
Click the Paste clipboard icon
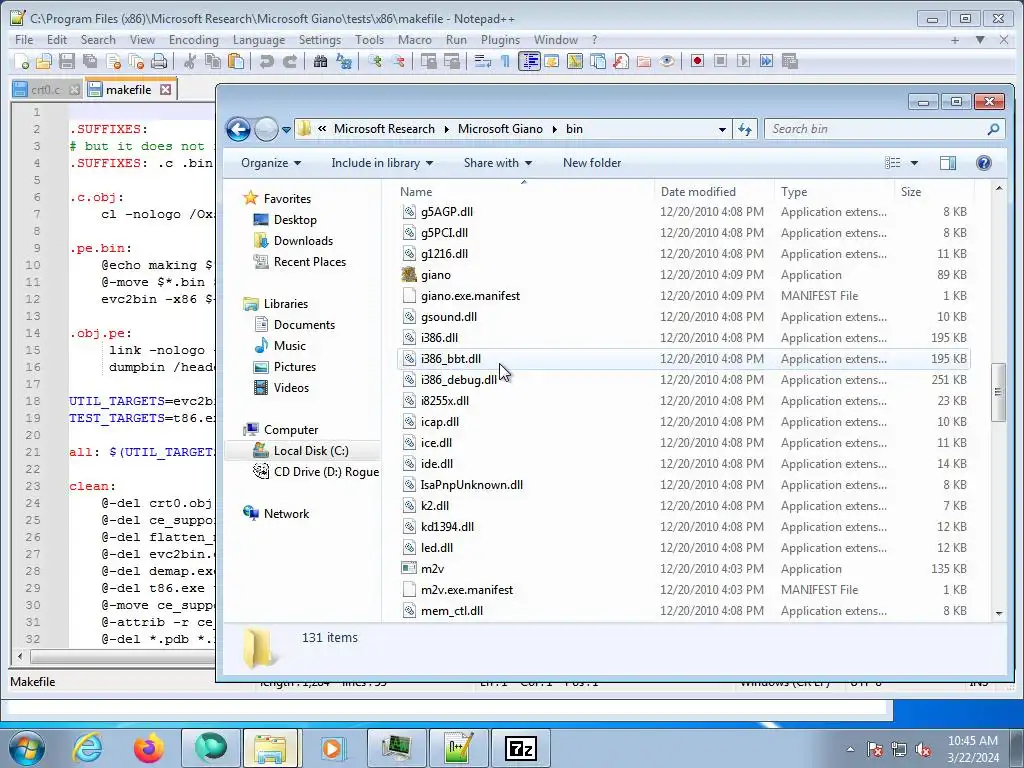click(236, 61)
